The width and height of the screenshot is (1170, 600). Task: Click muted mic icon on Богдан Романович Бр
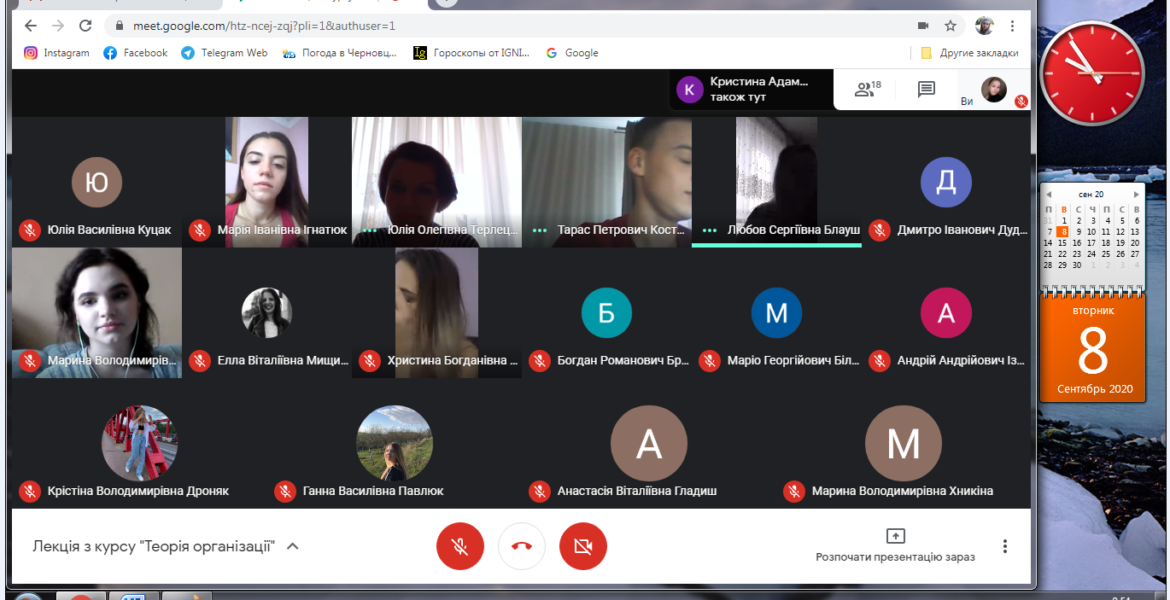(539, 360)
